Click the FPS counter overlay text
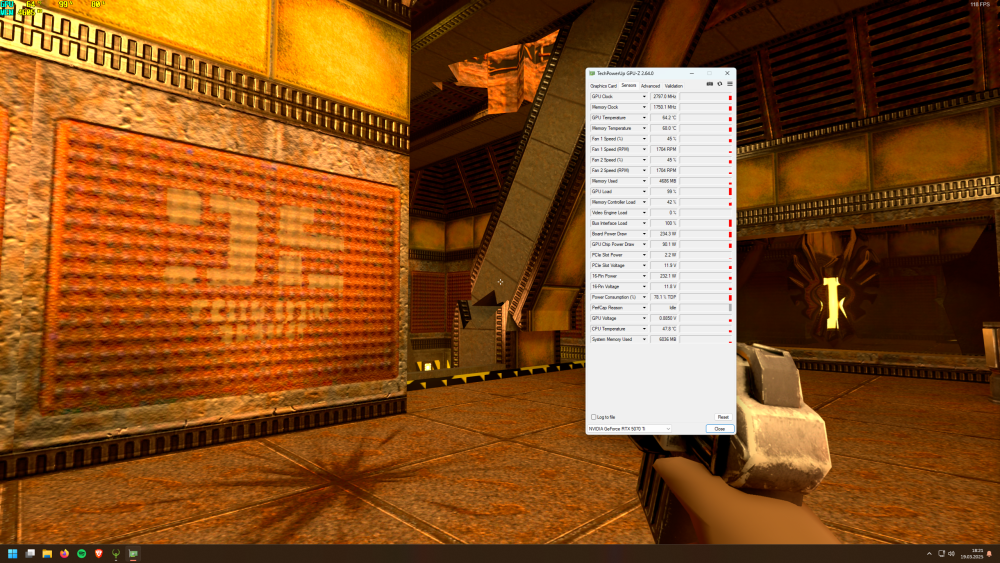 coord(980,4)
